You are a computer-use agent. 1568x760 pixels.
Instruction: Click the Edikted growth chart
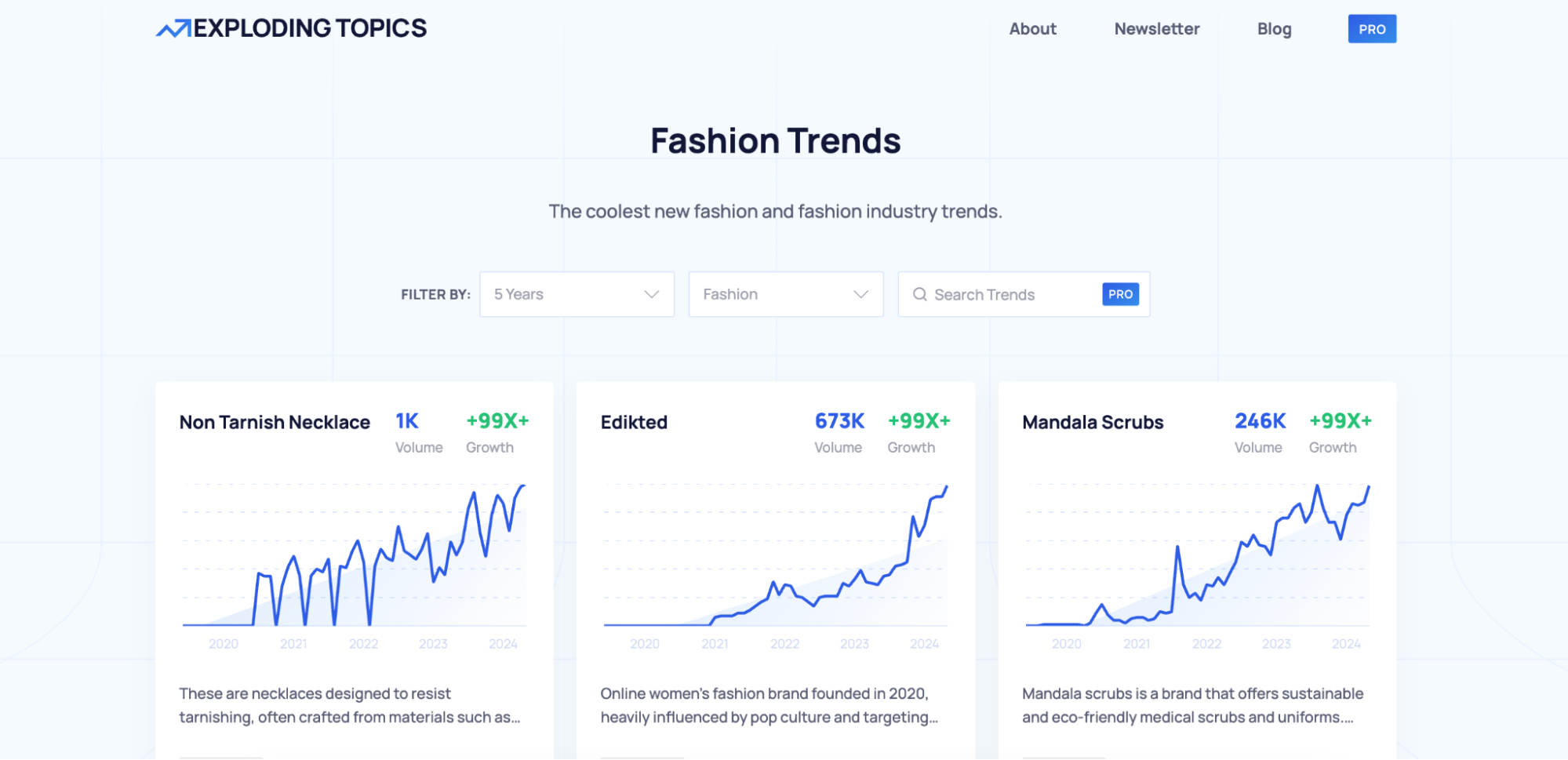[x=775, y=565]
